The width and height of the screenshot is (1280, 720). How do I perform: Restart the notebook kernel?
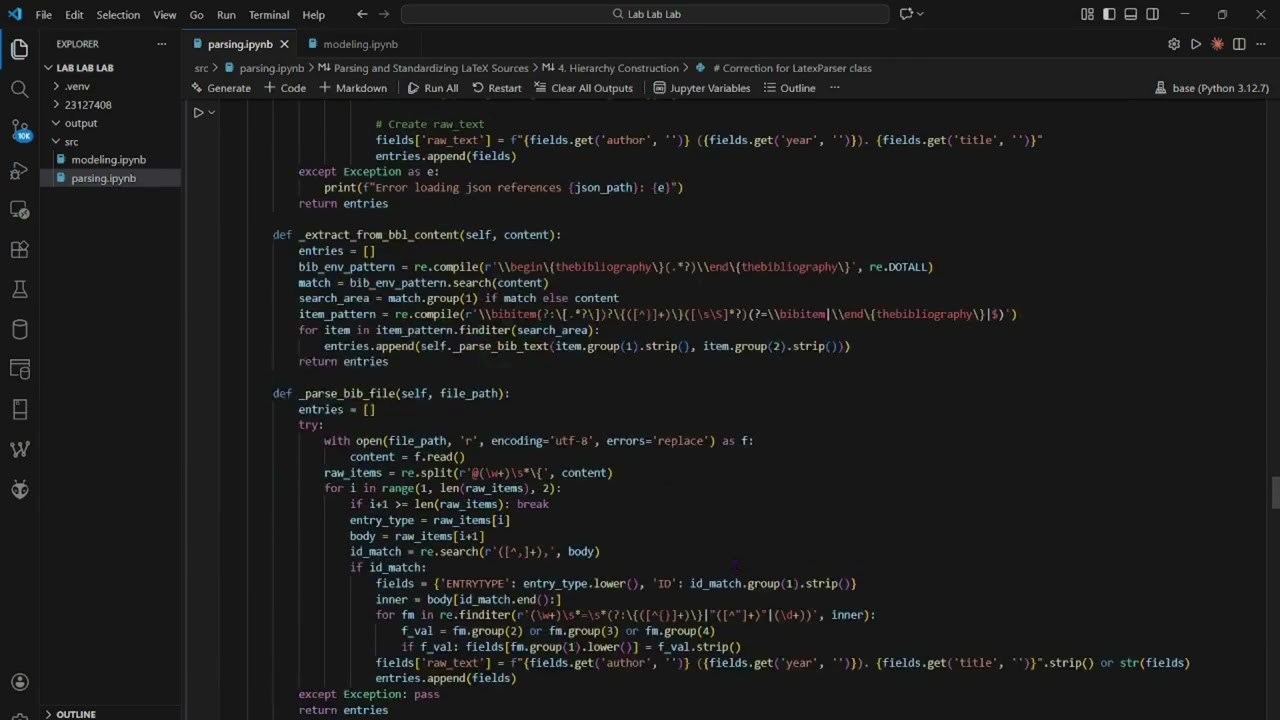click(497, 88)
